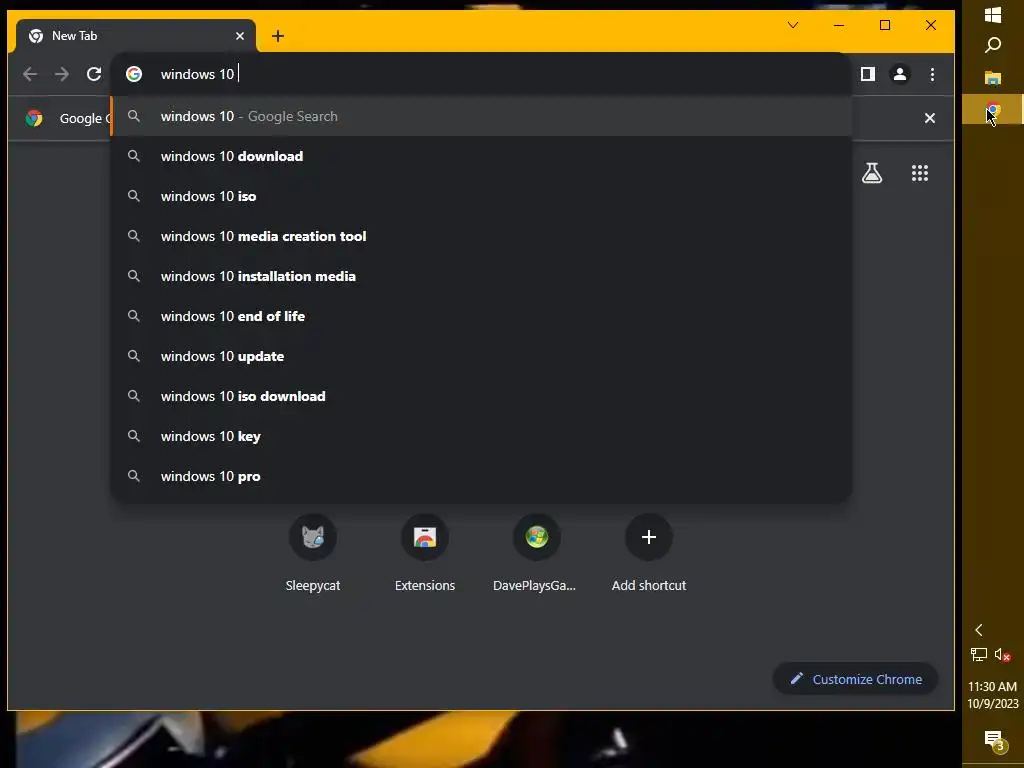Click the address bar text field

point(483,74)
